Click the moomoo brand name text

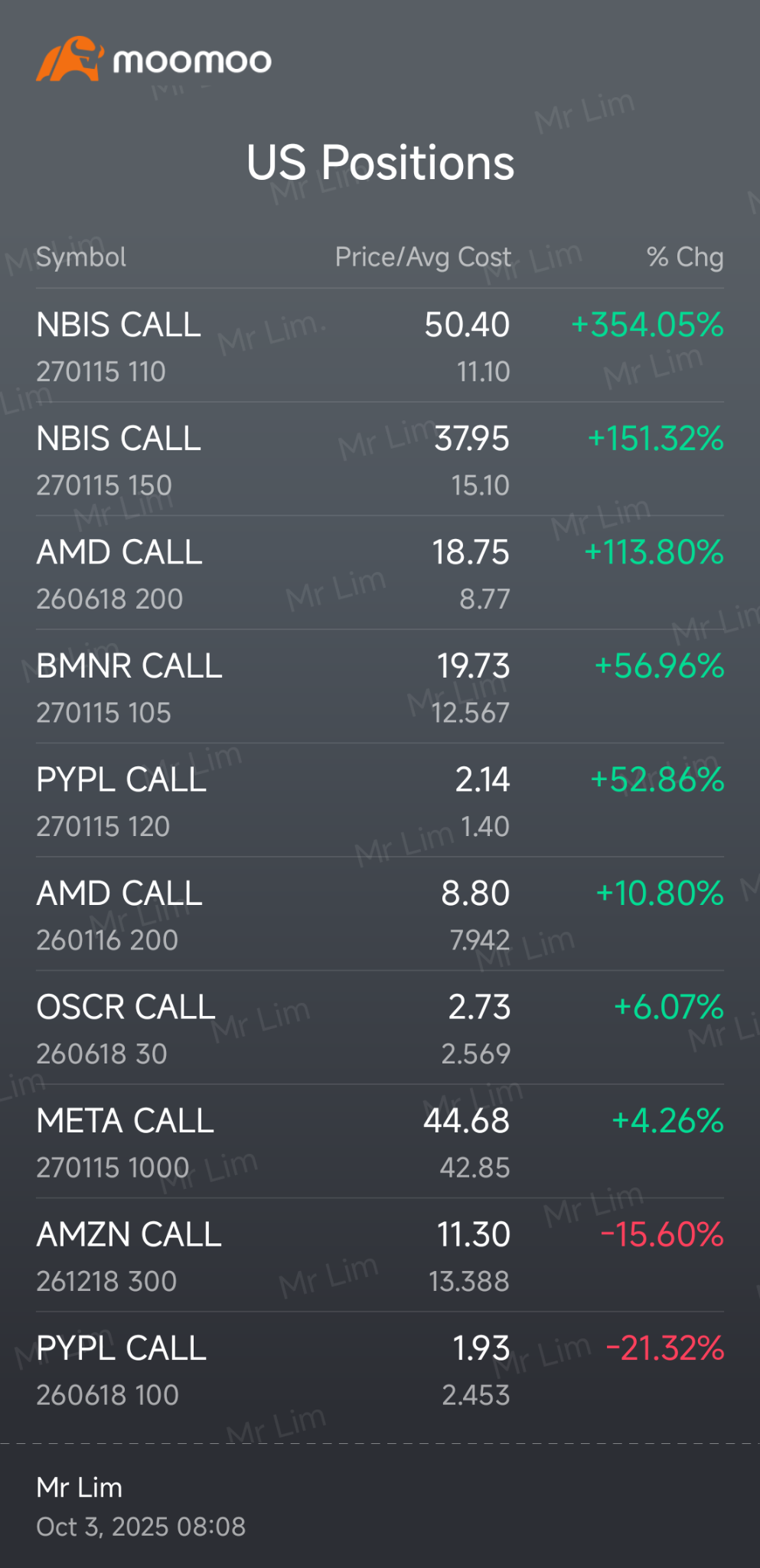point(191,60)
